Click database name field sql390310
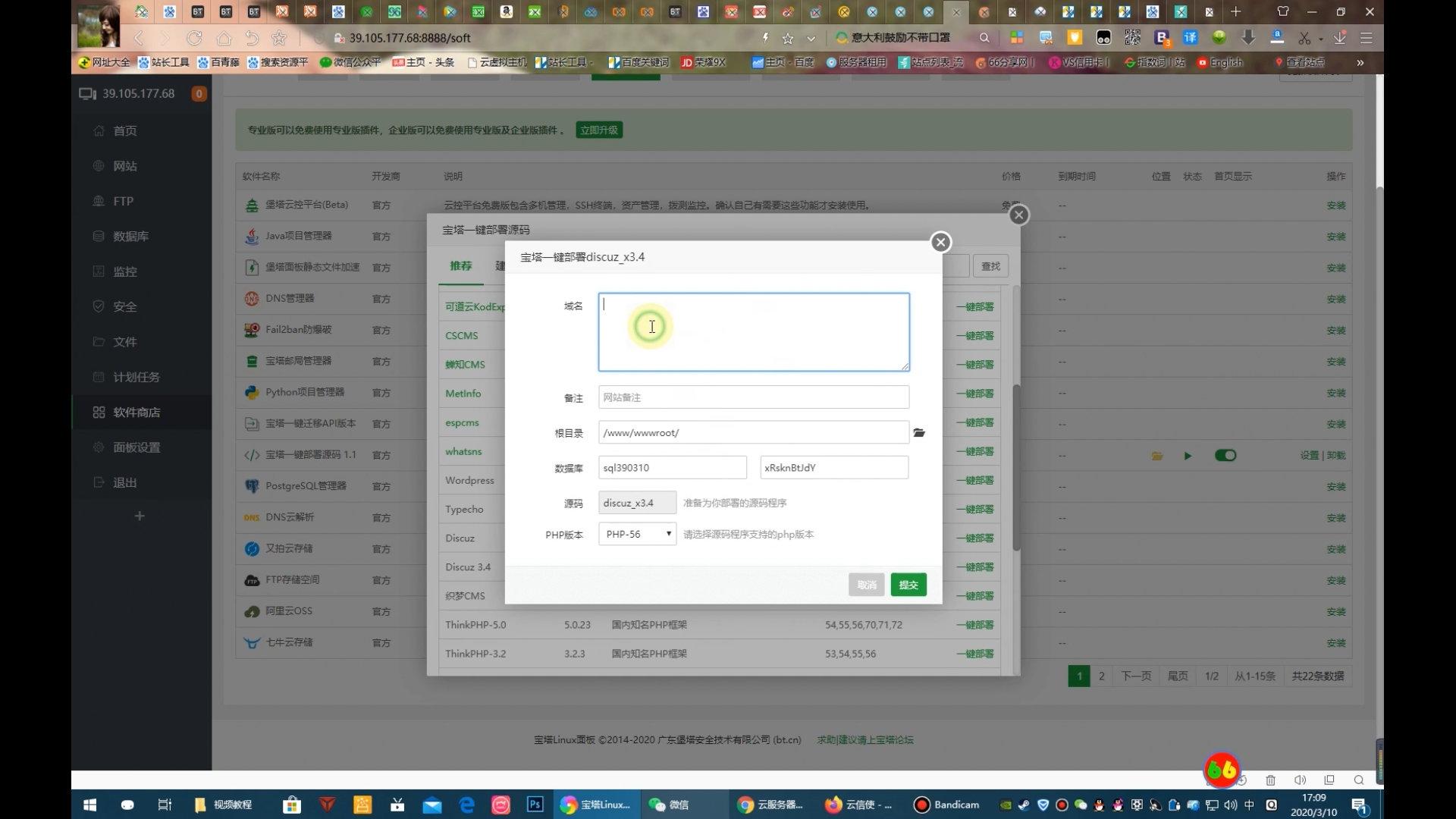This screenshot has height=819, width=1456. click(673, 467)
